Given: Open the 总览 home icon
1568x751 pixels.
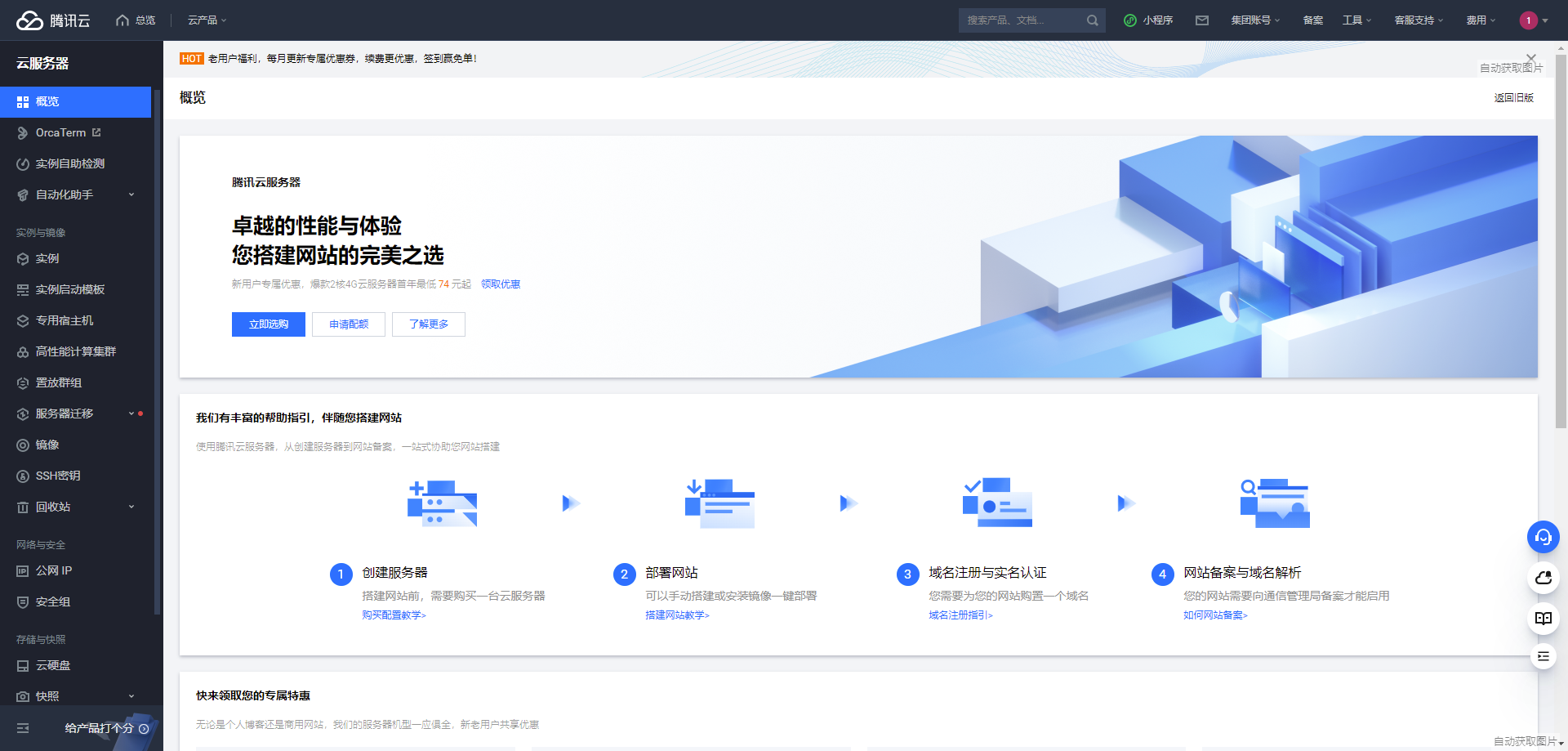Looking at the screenshot, I should pos(122,20).
